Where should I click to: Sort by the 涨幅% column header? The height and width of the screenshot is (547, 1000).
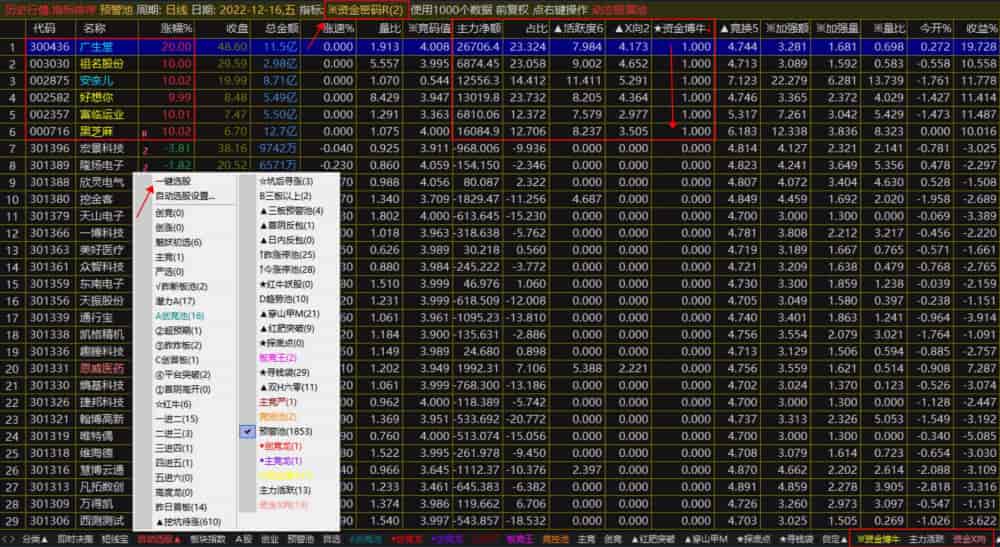(x=175, y=29)
